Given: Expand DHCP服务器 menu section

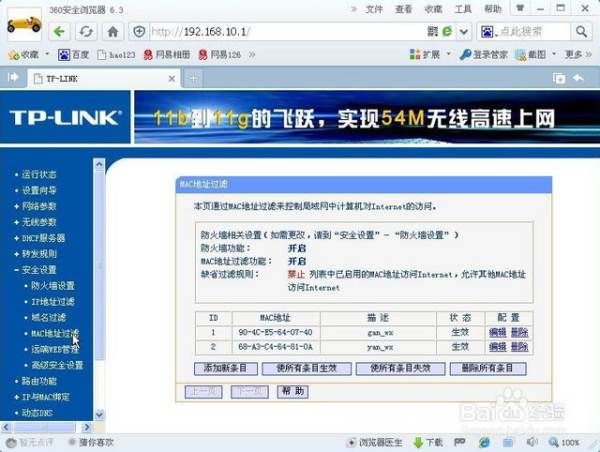Looking at the screenshot, I should point(43,238).
